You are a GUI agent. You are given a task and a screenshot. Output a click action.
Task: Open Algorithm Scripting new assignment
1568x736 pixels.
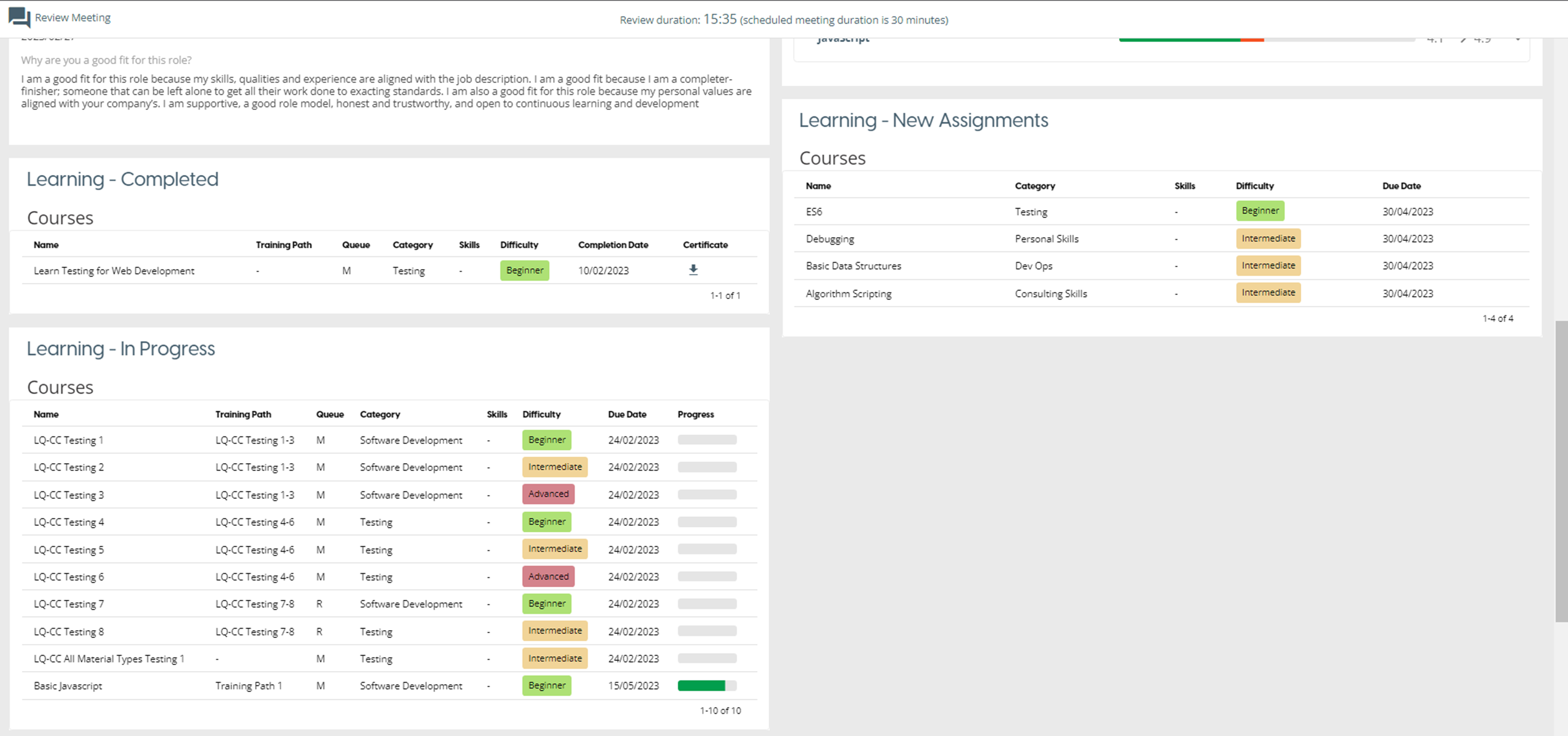pos(848,293)
